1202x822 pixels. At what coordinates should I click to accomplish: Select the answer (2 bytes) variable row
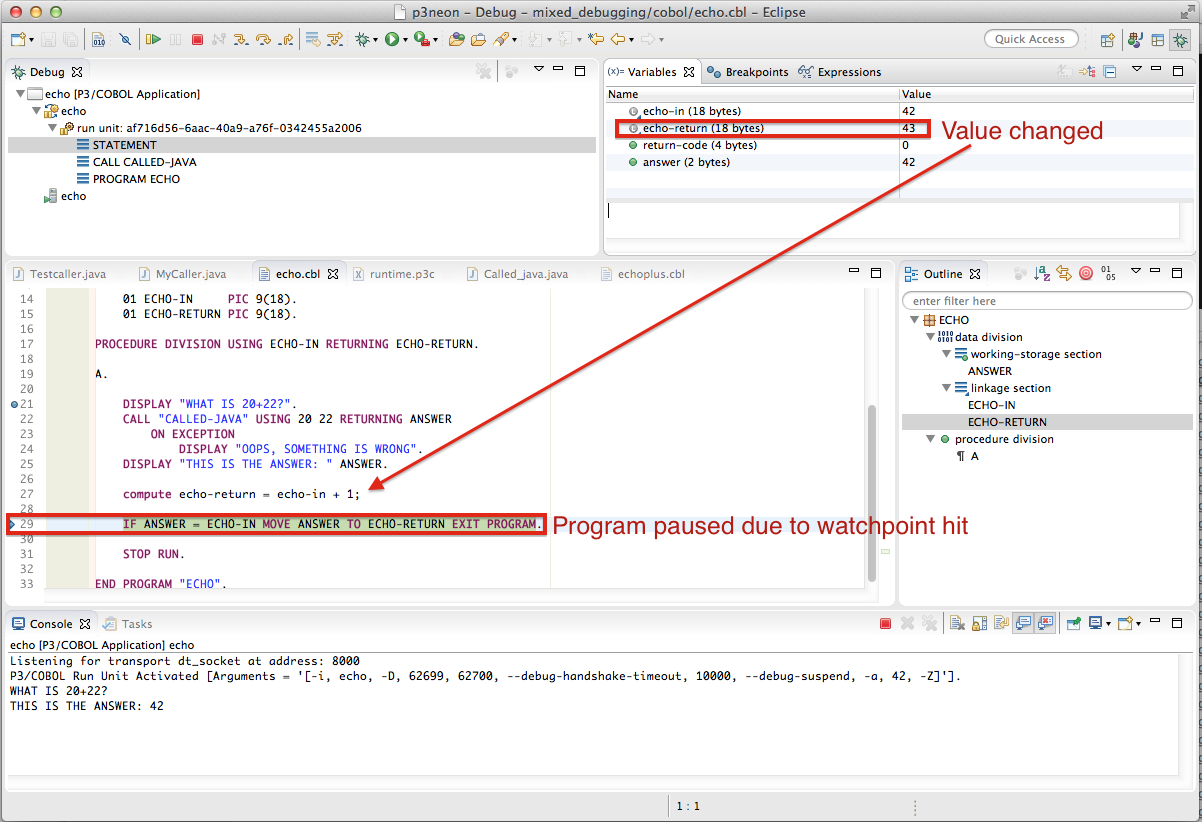[900, 162]
